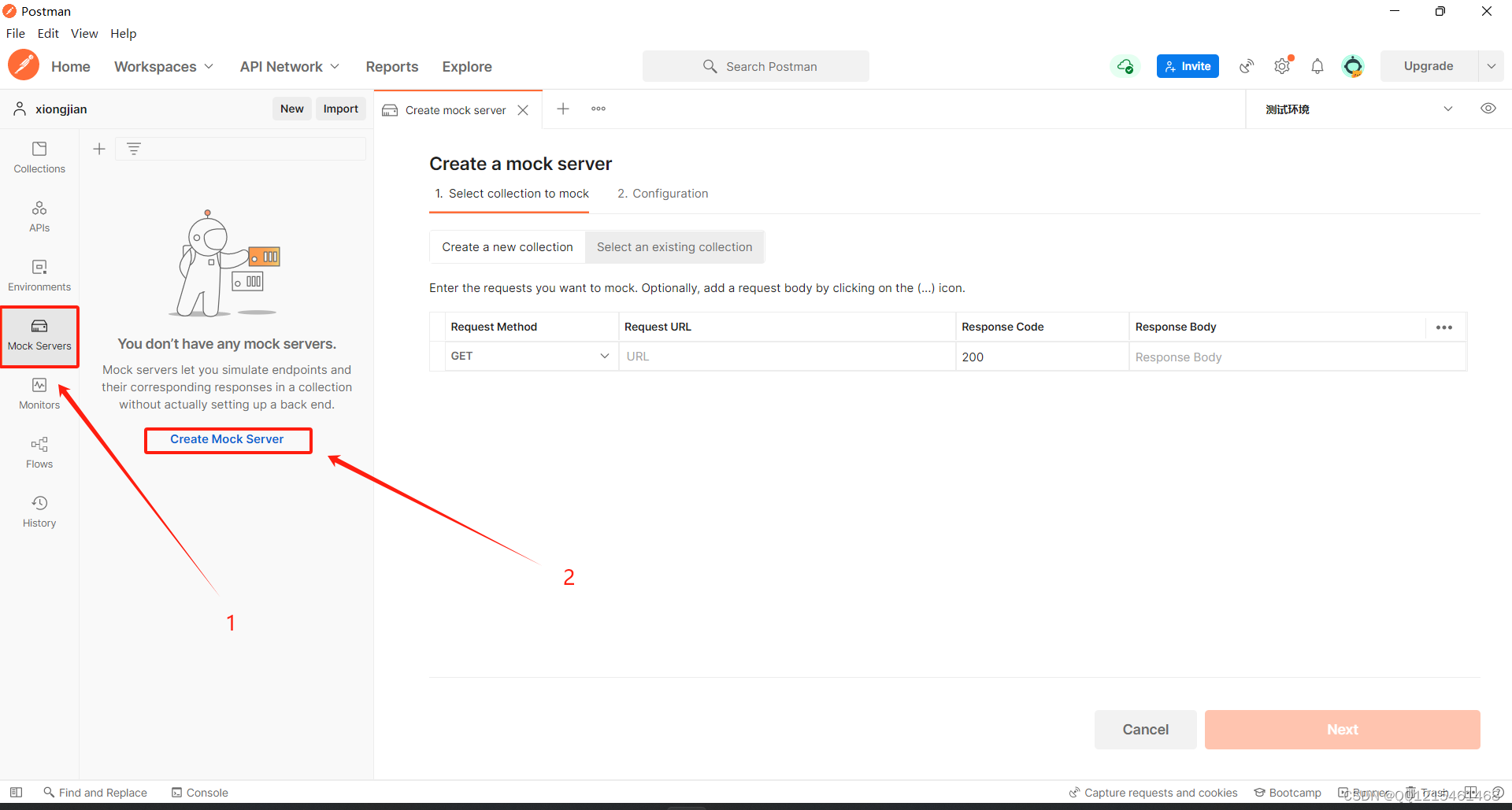Select the Create a new collection tab
Viewport: 1512px width, 810px height.
(x=507, y=247)
